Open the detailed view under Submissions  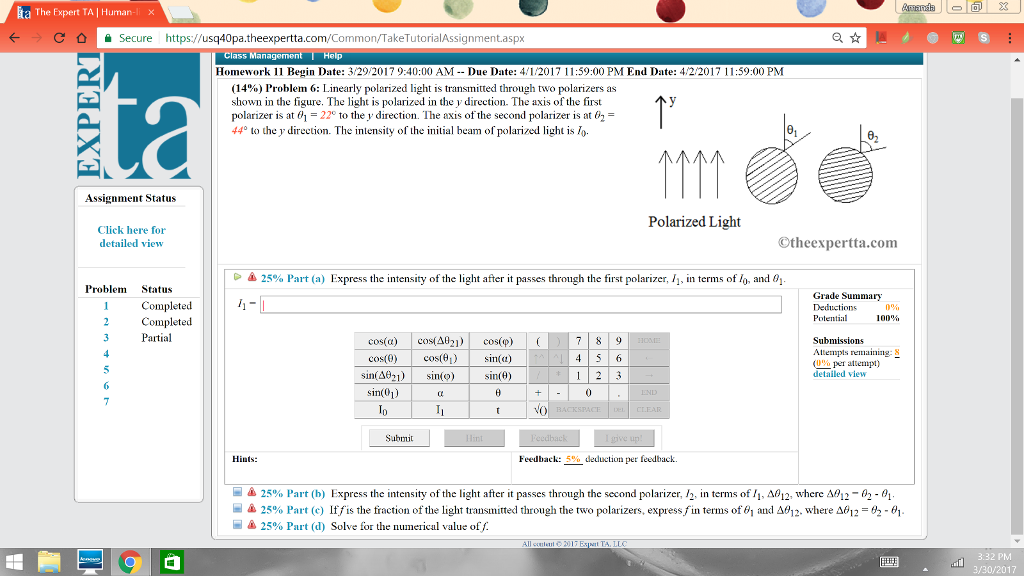841,374
